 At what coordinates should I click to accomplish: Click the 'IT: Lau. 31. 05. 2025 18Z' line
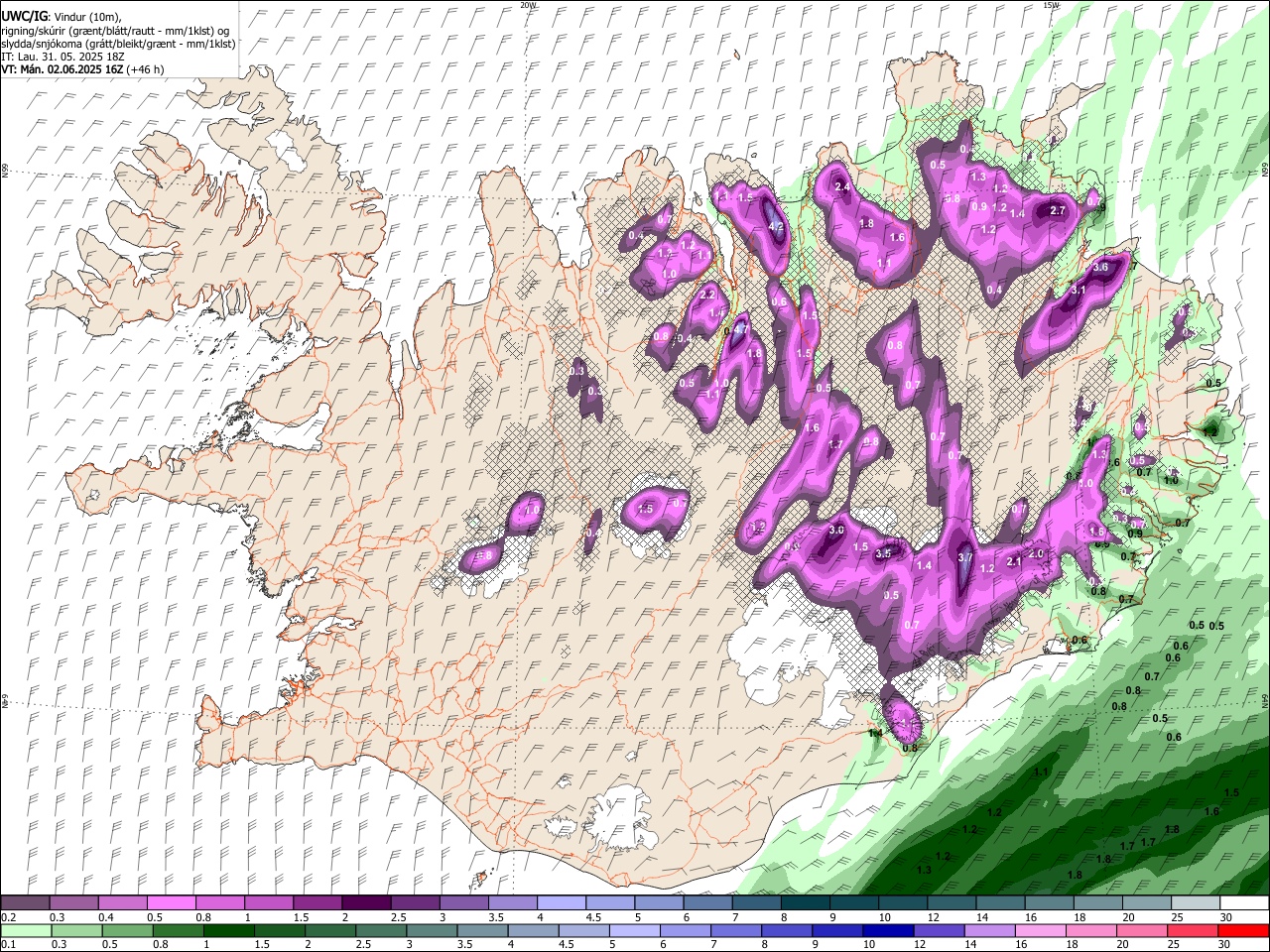(63, 57)
